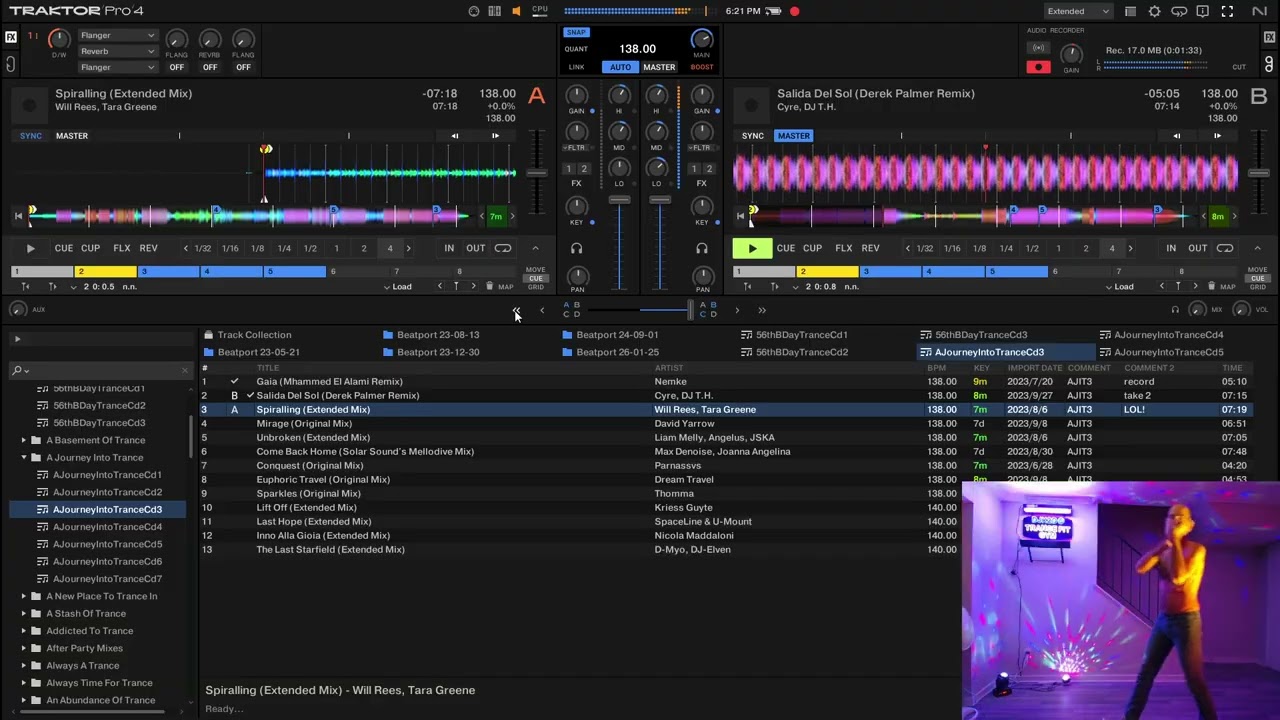Activate loop button on deck B

pyautogui.click(x=1225, y=248)
